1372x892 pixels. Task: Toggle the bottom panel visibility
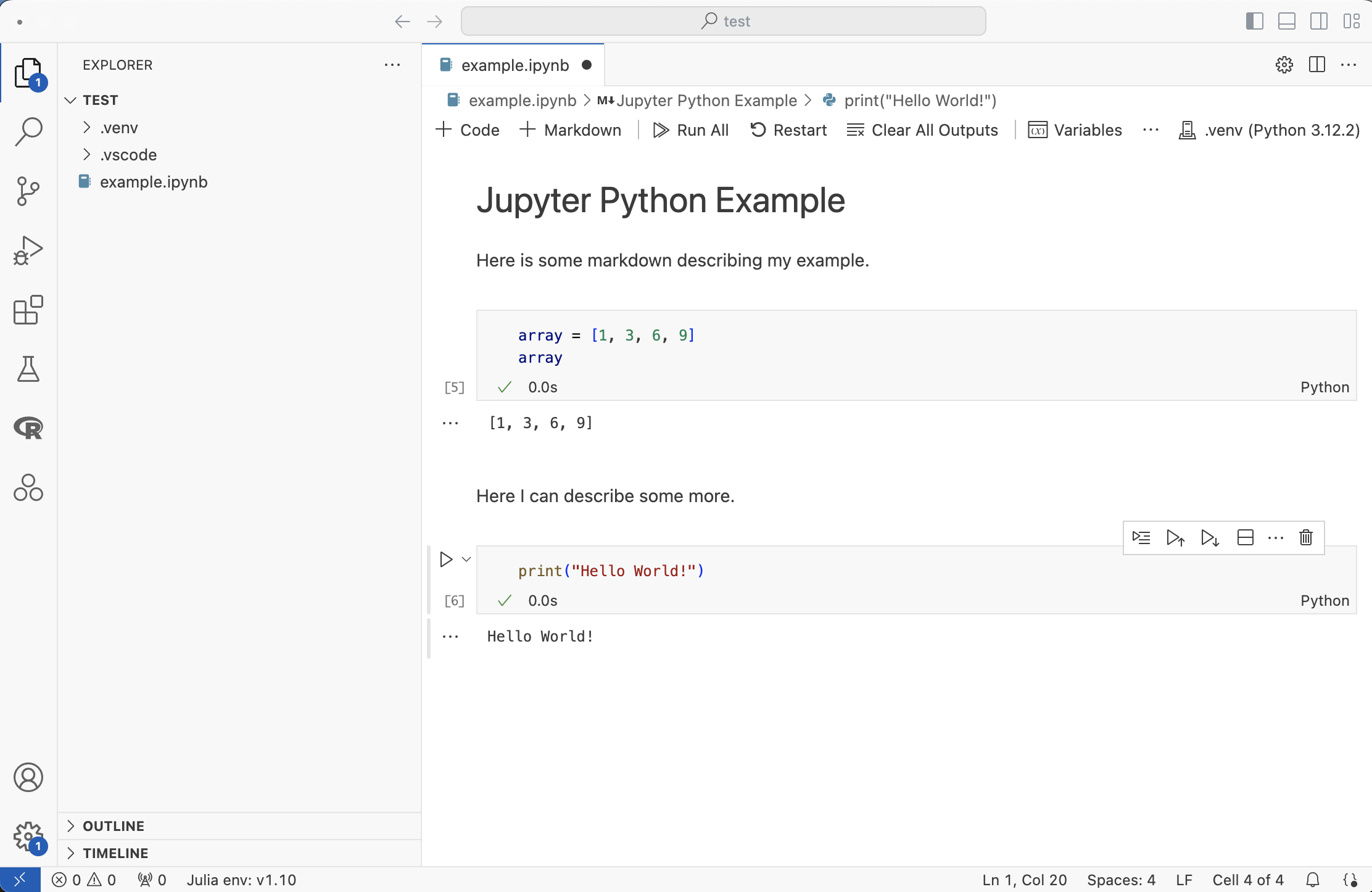tap(1286, 21)
